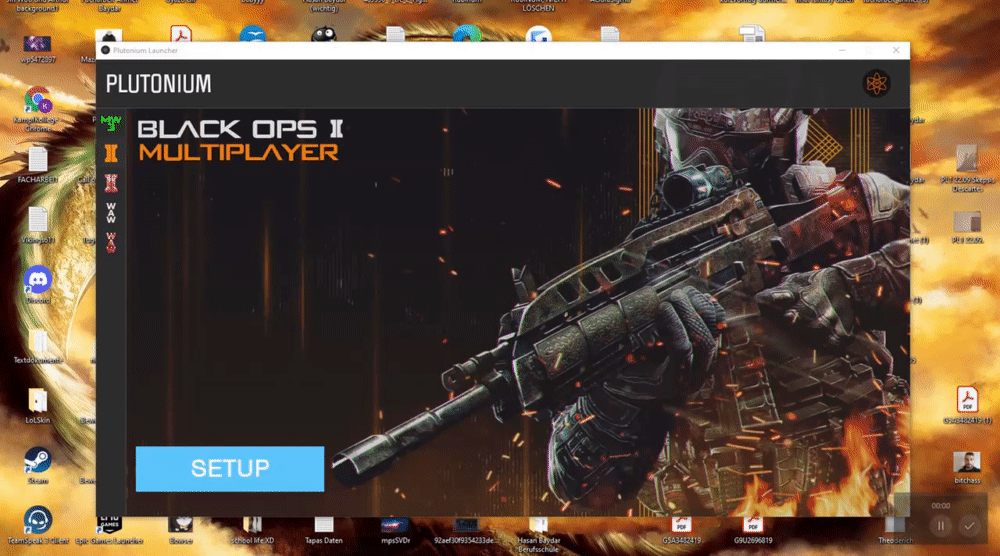The image size is (1000, 556).
Task: Open the Kampfkollege Chrome desktop shortcut
Action: pos(38,109)
